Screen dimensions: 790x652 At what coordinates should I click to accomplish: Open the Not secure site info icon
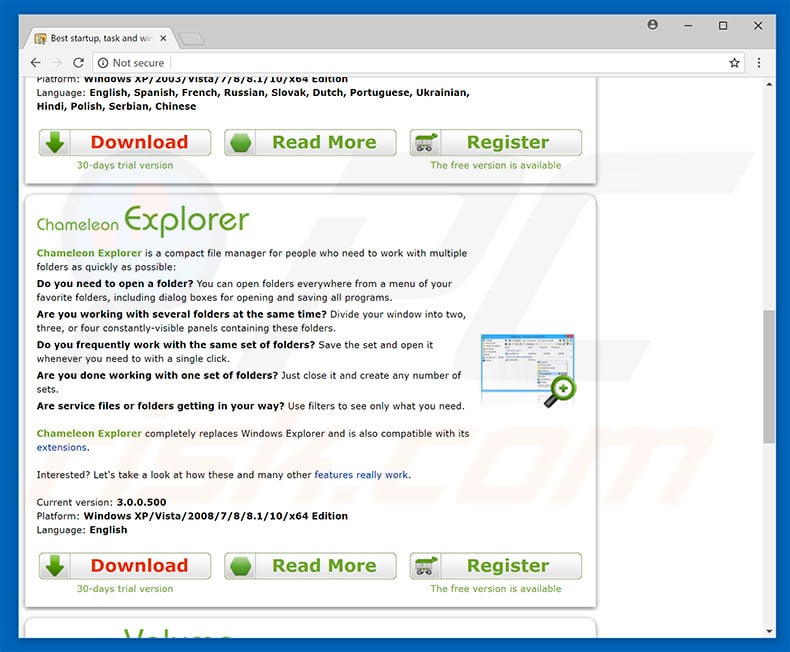click(103, 63)
